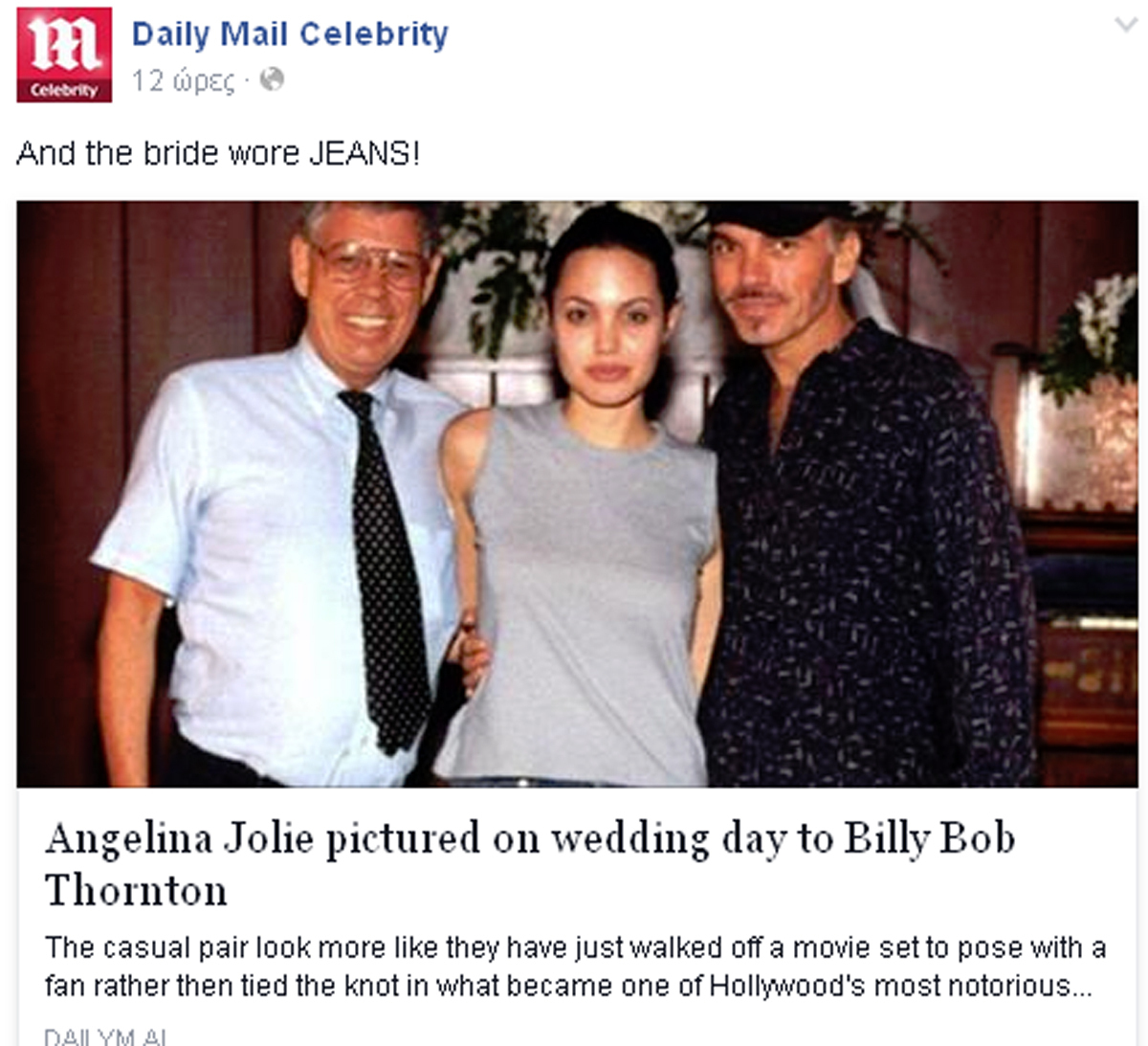The image size is (1148, 1046).
Task: Click the post text 'And the bride wore JEANS!'
Action: [x=218, y=153]
